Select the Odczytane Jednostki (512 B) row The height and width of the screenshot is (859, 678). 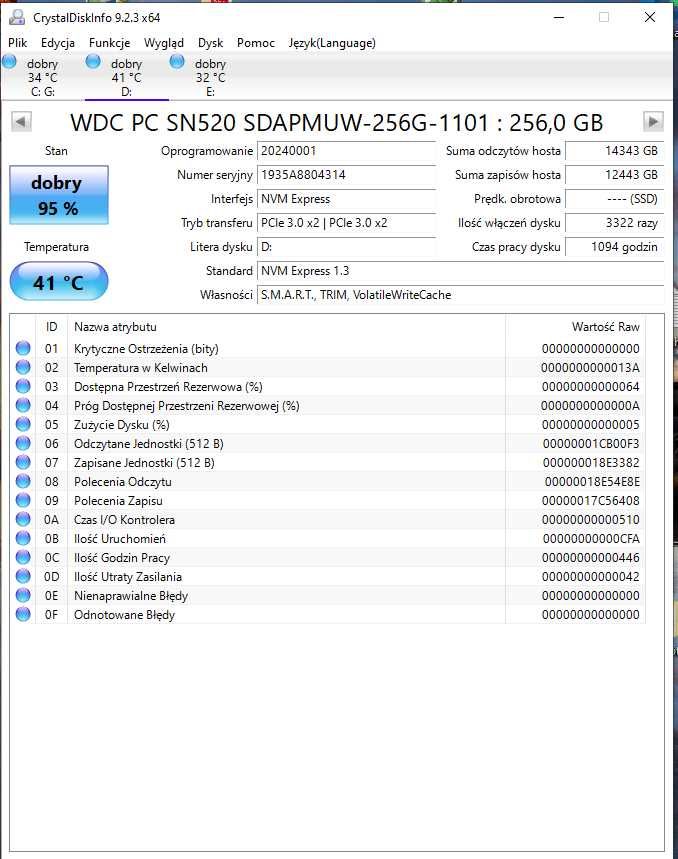329,443
